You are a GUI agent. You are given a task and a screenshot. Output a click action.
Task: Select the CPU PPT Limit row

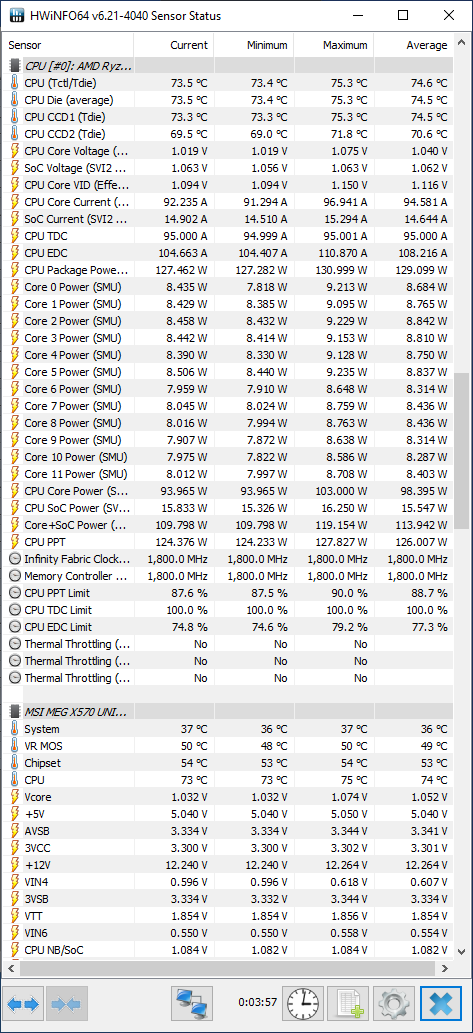[227, 593]
